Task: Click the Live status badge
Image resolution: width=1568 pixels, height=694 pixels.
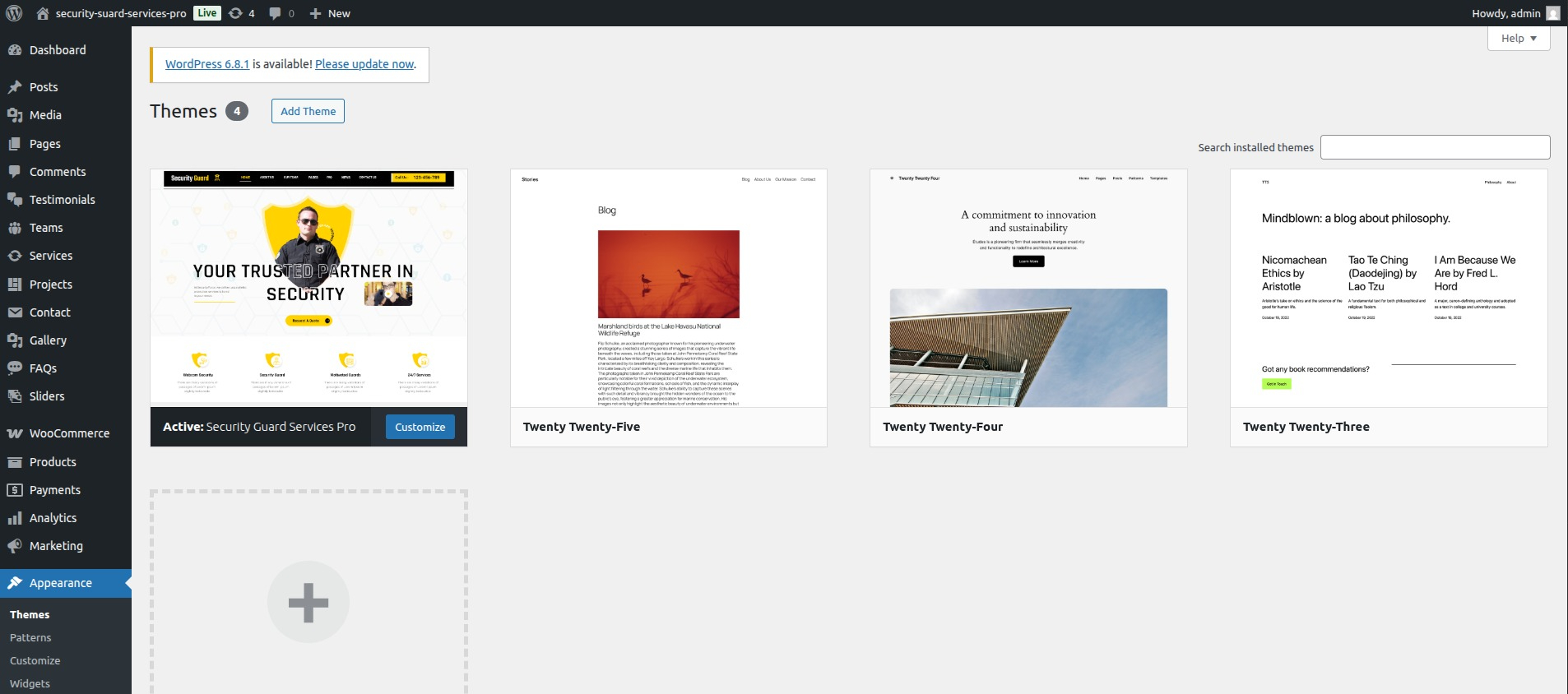Action: (x=207, y=13)
